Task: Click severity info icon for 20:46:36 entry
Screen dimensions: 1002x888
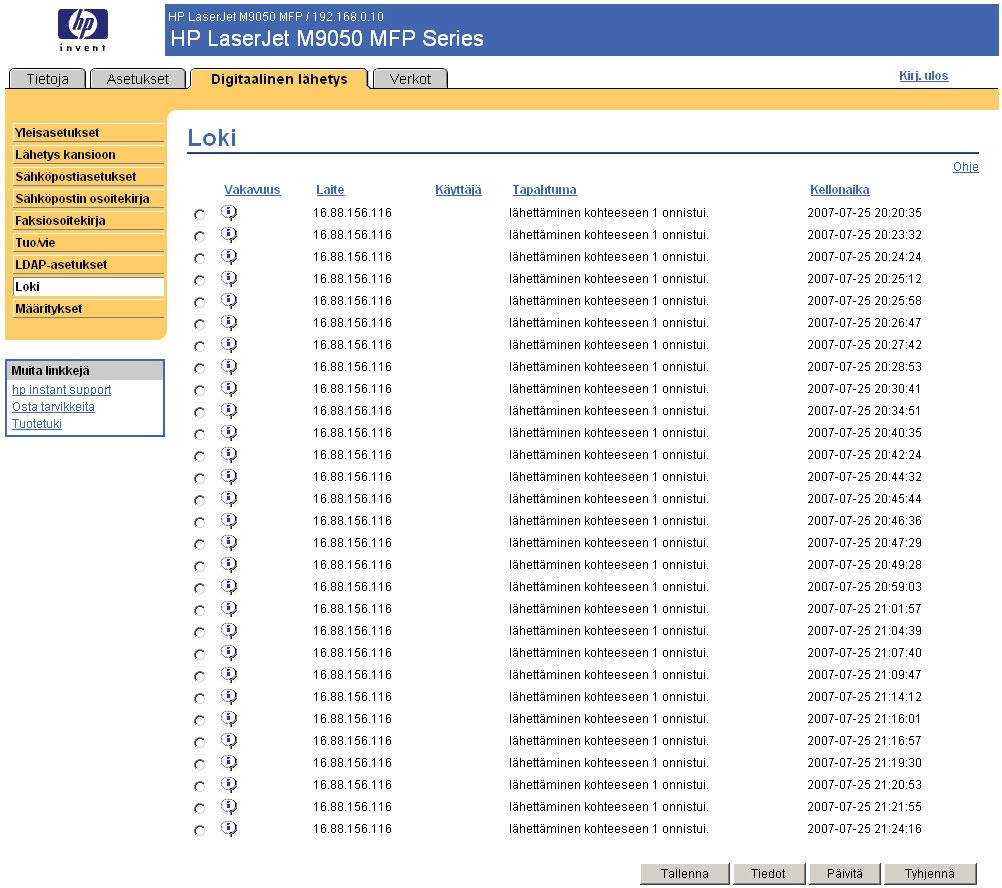Action: point(229,521)
